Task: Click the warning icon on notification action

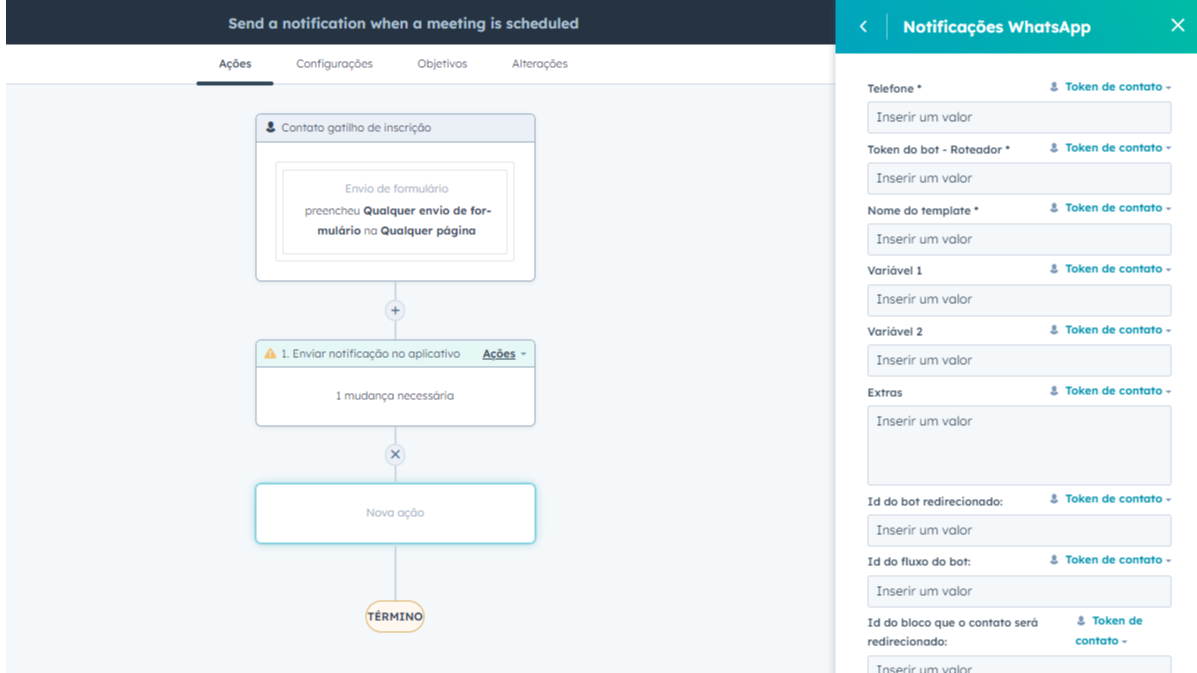Action: [x=270, y=354]
